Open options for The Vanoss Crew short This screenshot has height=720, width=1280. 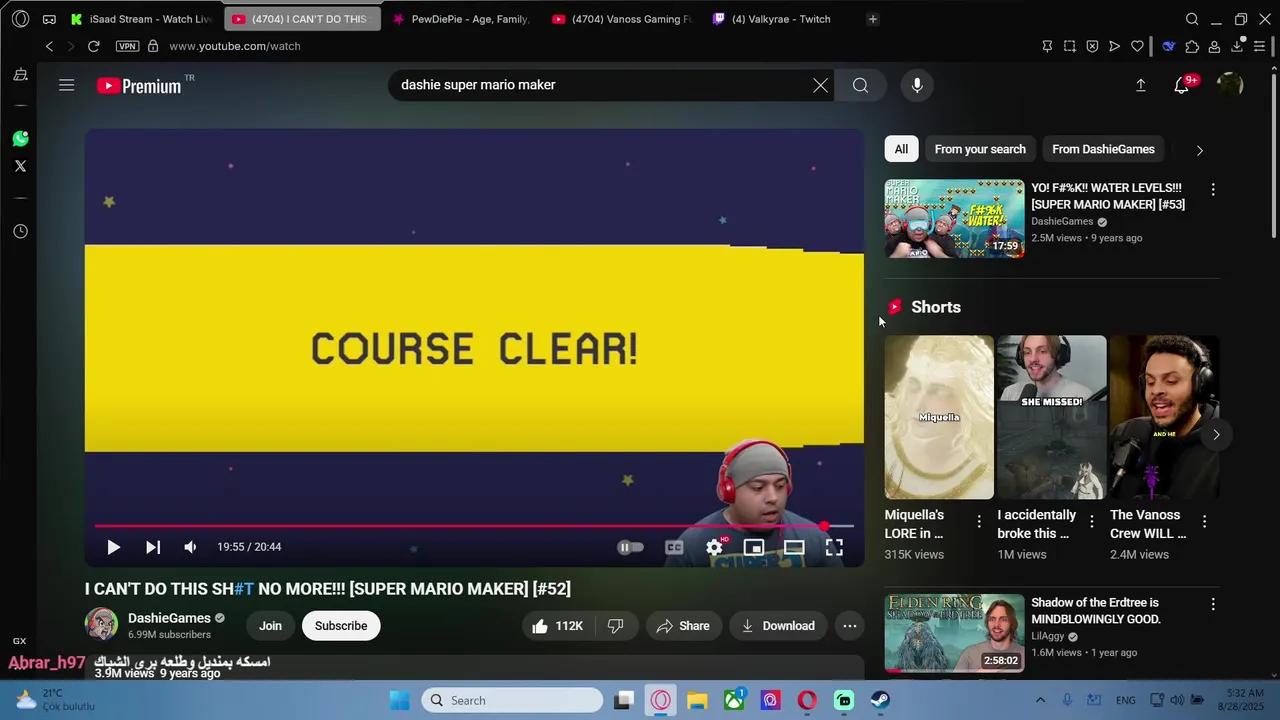click(1204, 521)
